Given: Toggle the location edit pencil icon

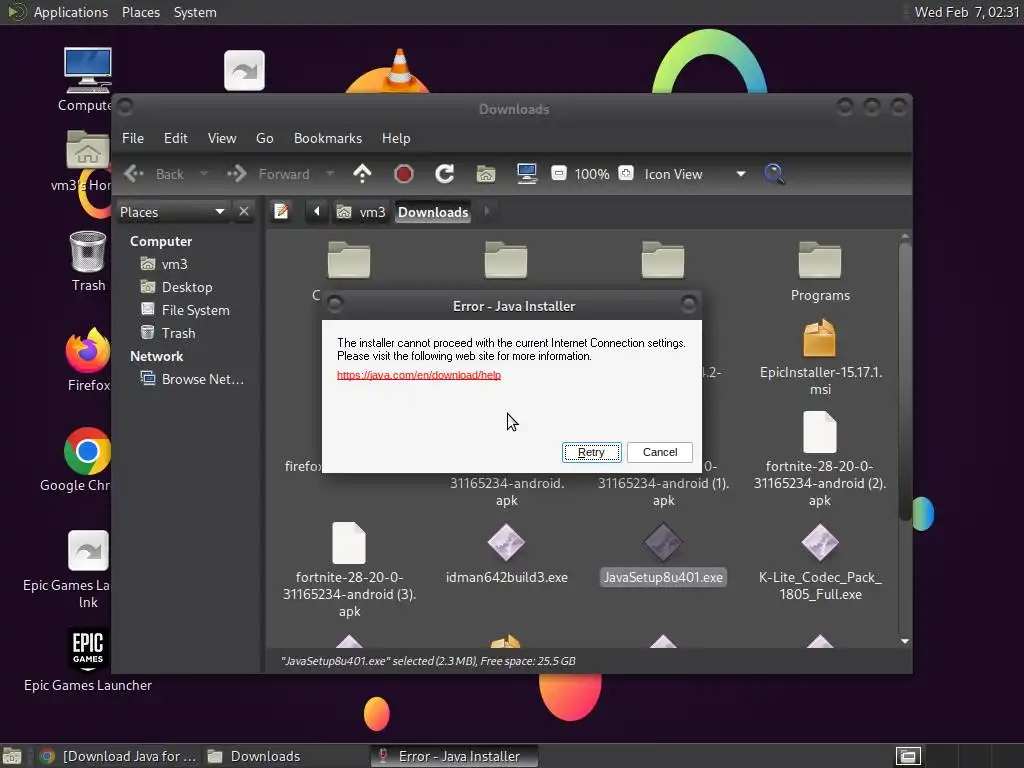Looking at the screenshot, I should point(281,212).
